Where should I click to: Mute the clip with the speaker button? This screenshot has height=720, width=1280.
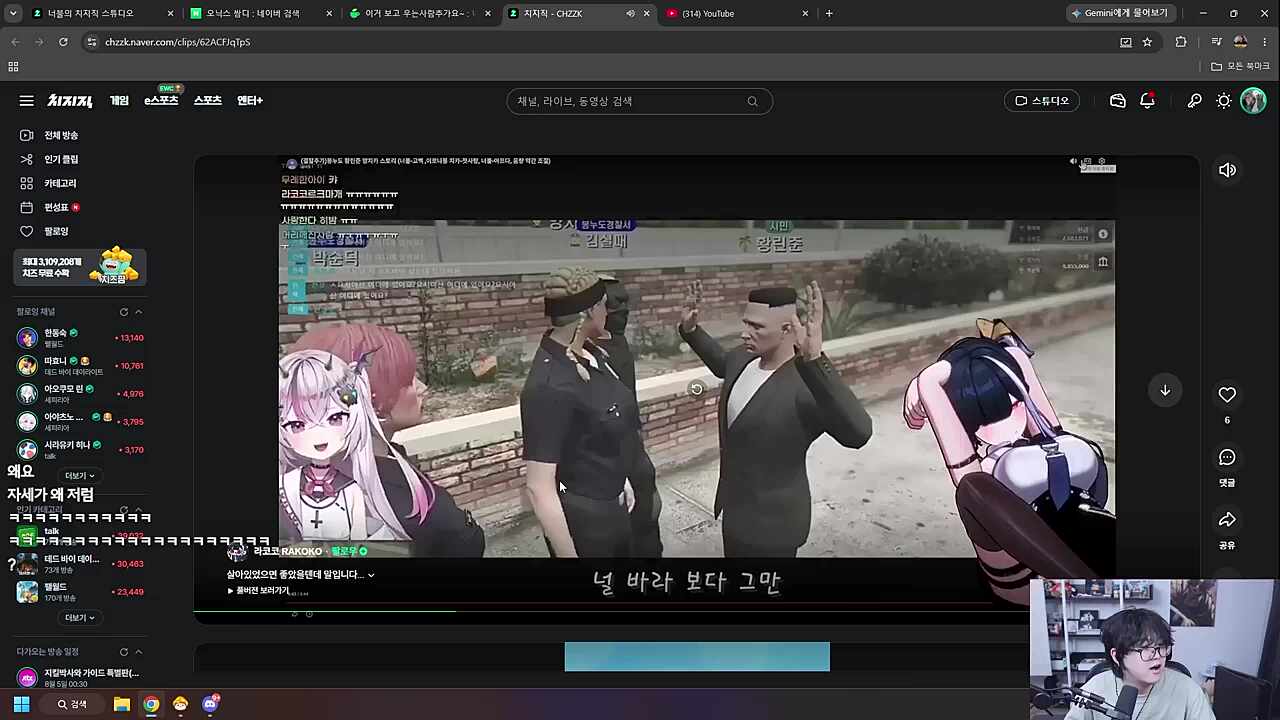coord(1227,170)
